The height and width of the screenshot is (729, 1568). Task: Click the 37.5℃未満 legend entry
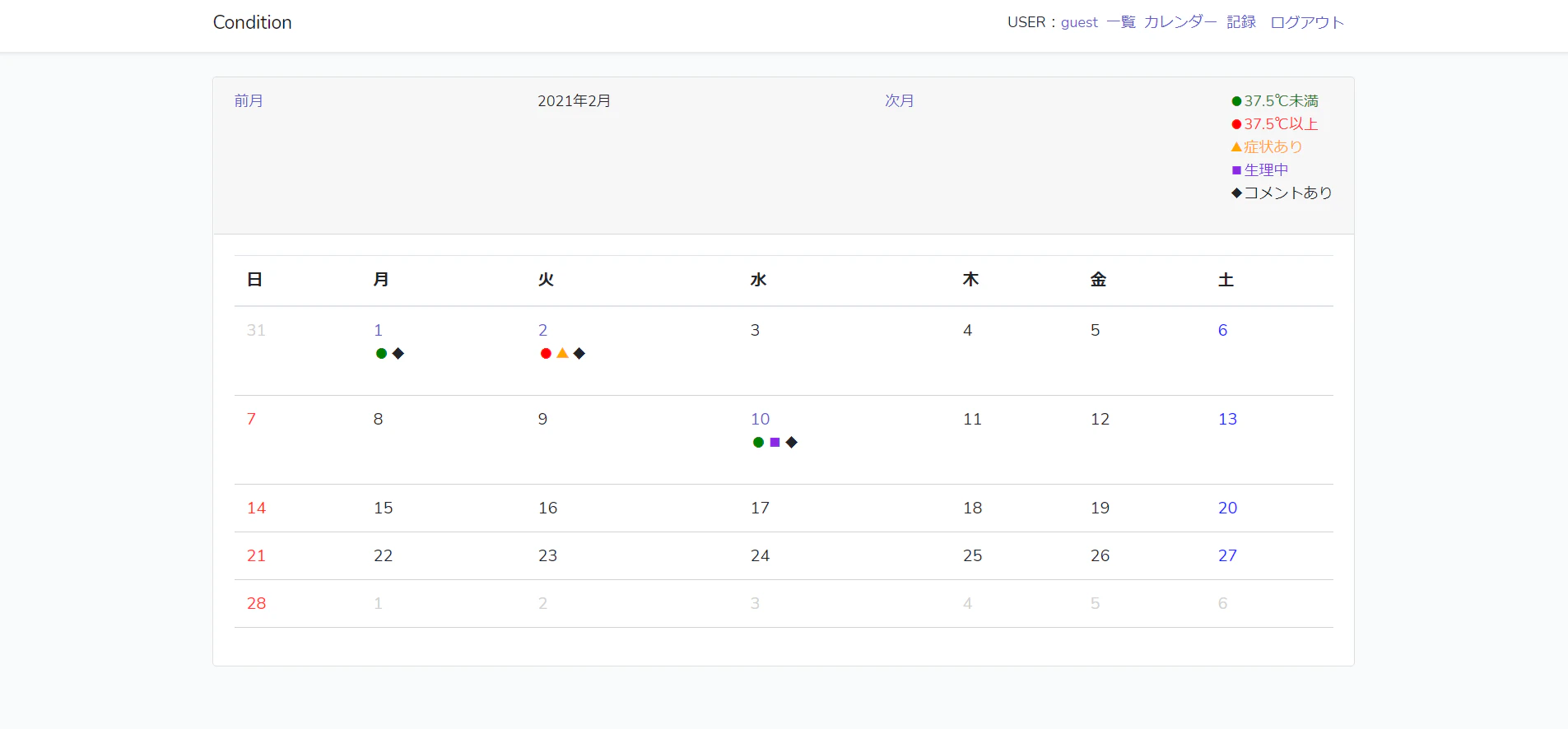[x=1275, y=100]
